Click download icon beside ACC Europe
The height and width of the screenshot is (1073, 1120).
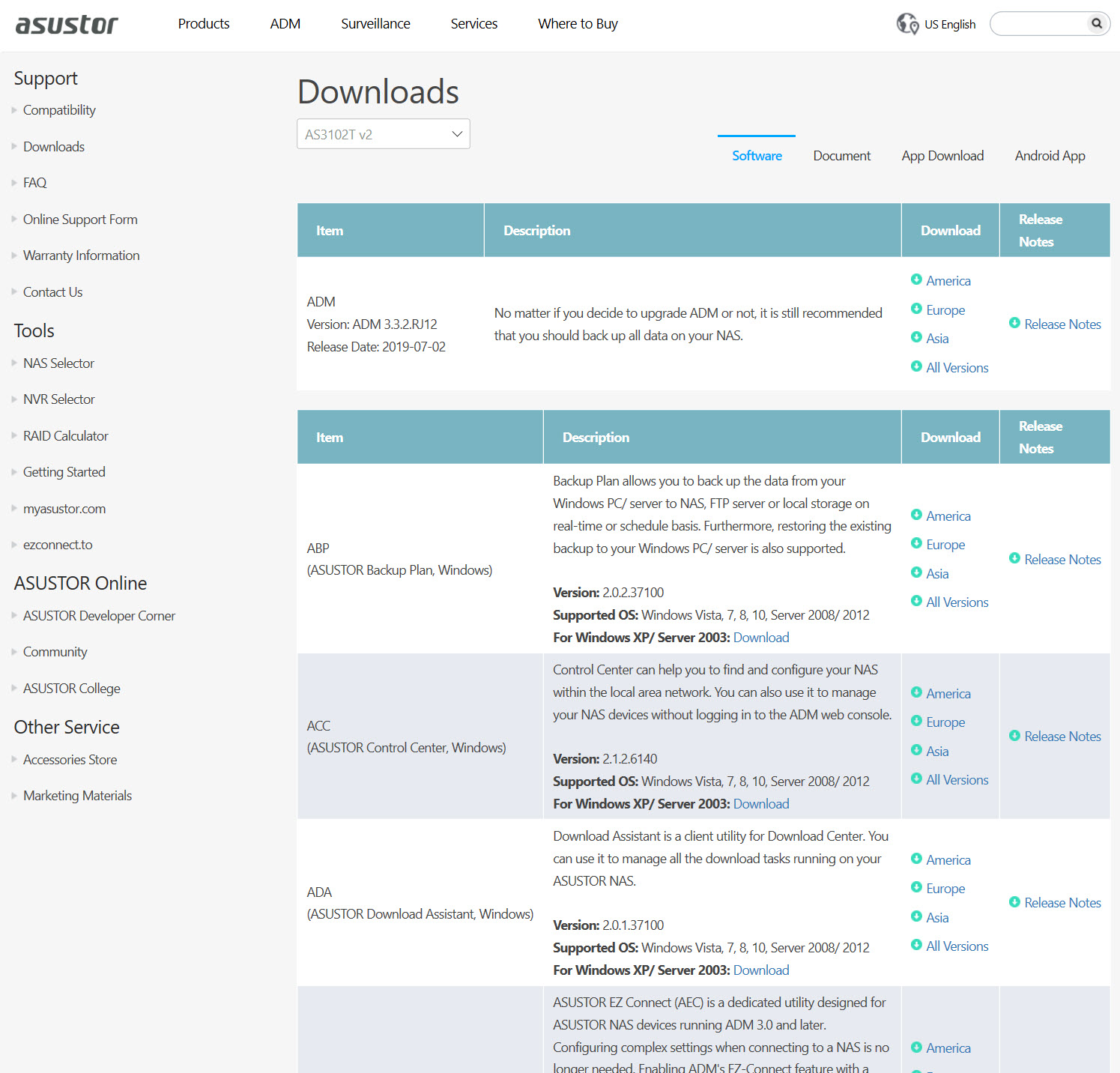click(916, 721)
